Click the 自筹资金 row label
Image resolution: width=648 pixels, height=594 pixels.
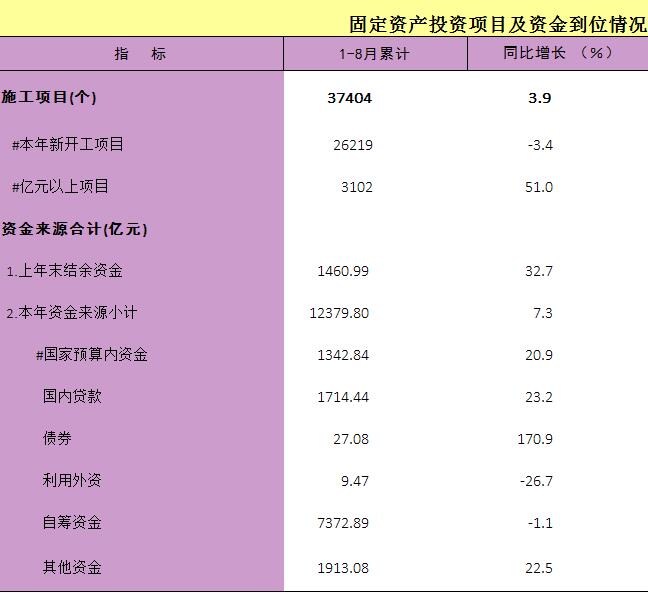pos(72,522)
